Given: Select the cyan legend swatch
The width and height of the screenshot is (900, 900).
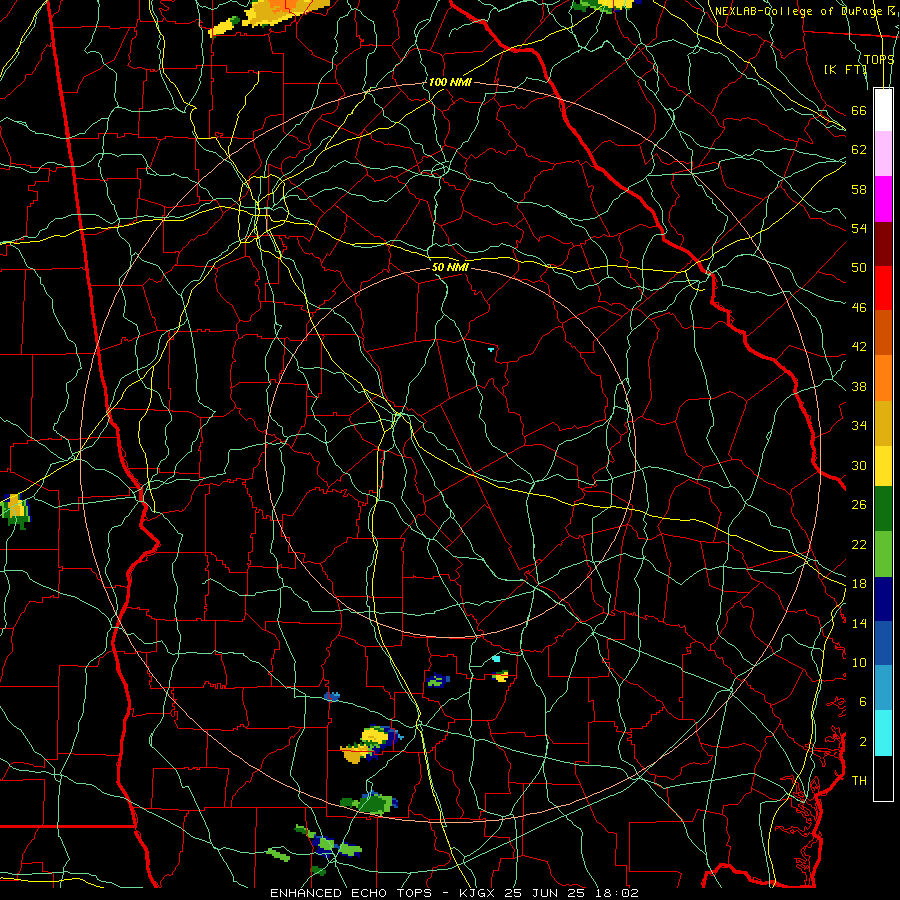Looking at the screenshot, I should (x=883, y=733).
